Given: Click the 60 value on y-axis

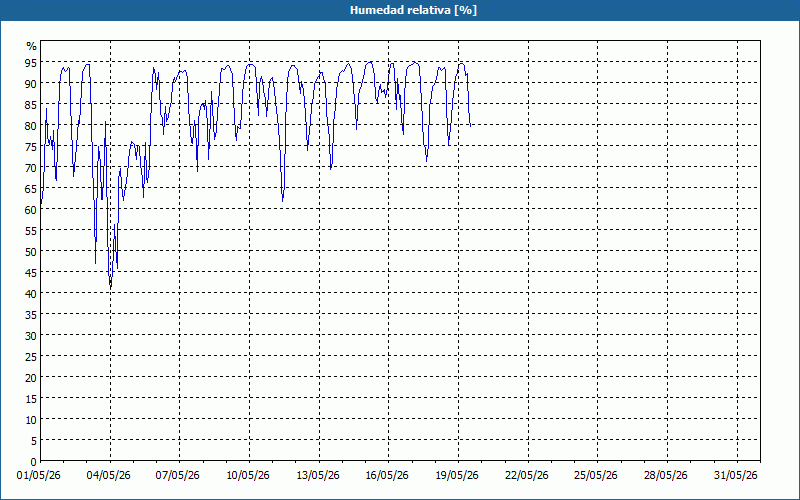Looking at the screenshot, I should coord(31,210).
